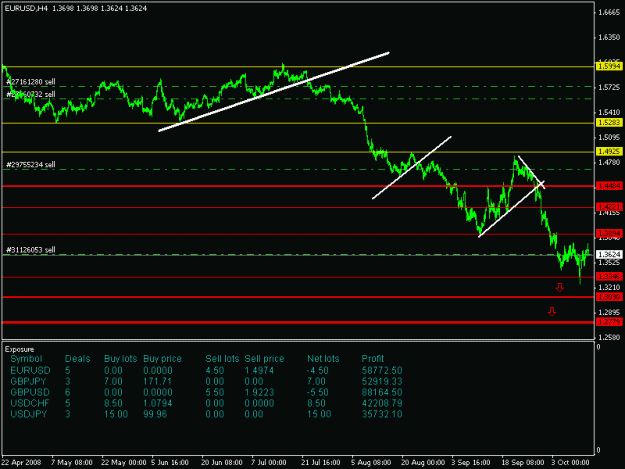The width and height of the screenshot is (625, 469).
Task: Click the 20 Aug 00:00 time axis label
Action: point(423,462)
